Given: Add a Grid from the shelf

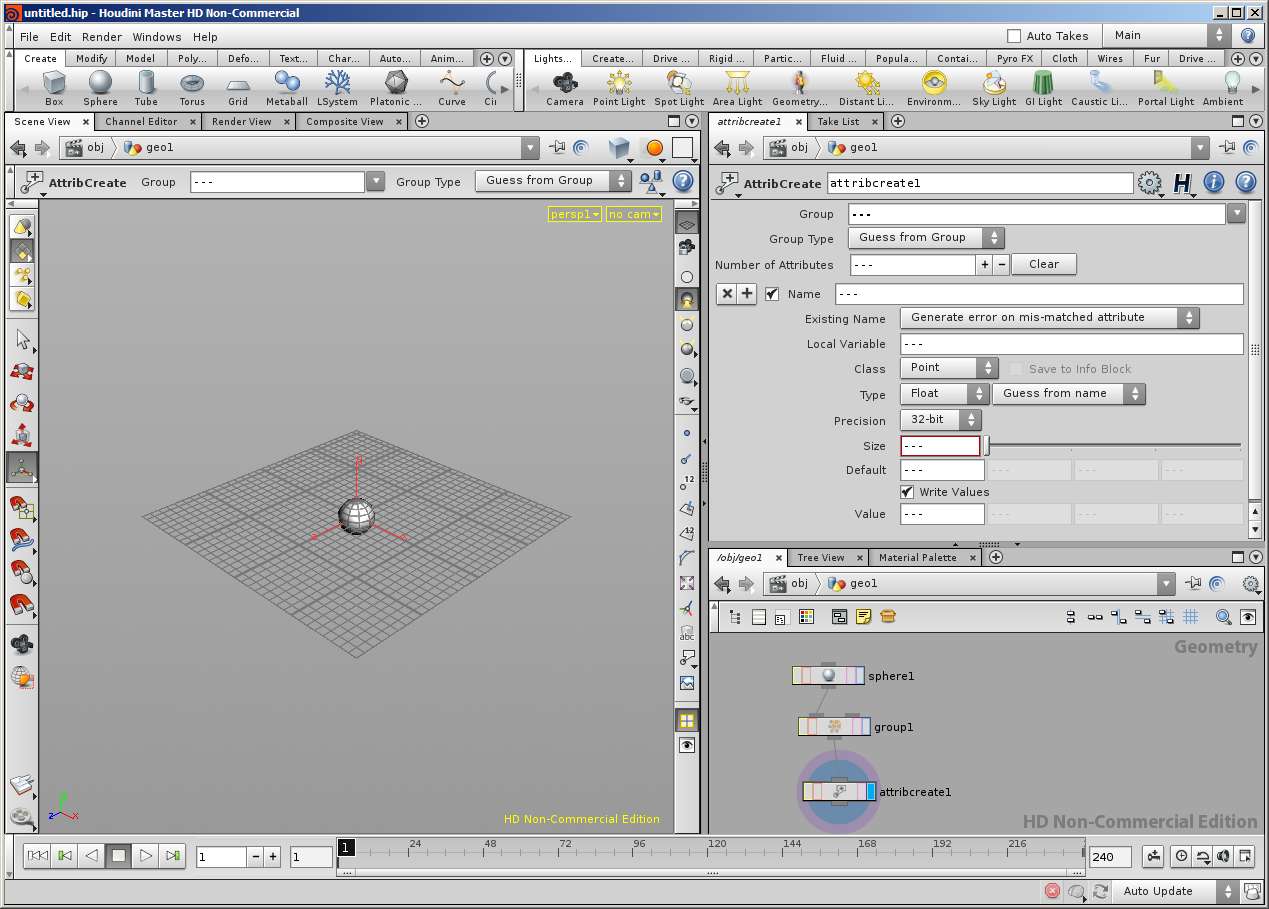Looking at the screenshot, I should tap(238, 88).
